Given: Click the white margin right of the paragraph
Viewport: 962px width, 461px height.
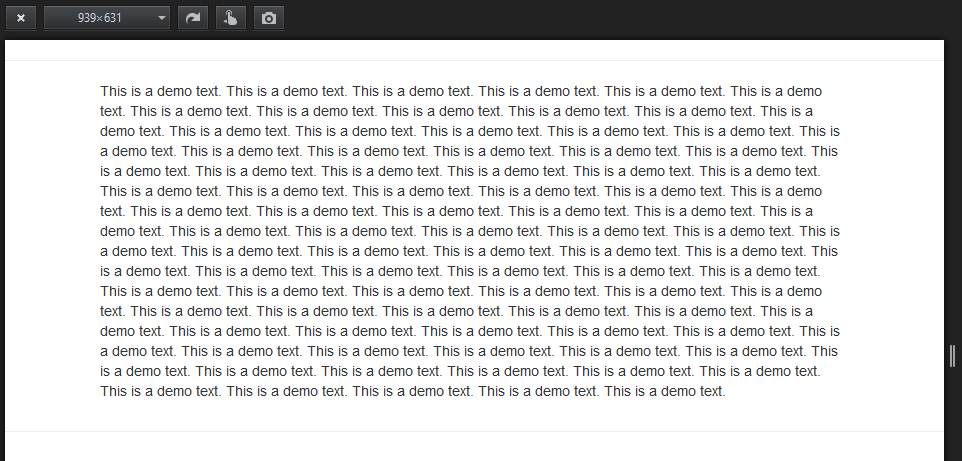Looking at the screenshot, I should tap(893, 241).
